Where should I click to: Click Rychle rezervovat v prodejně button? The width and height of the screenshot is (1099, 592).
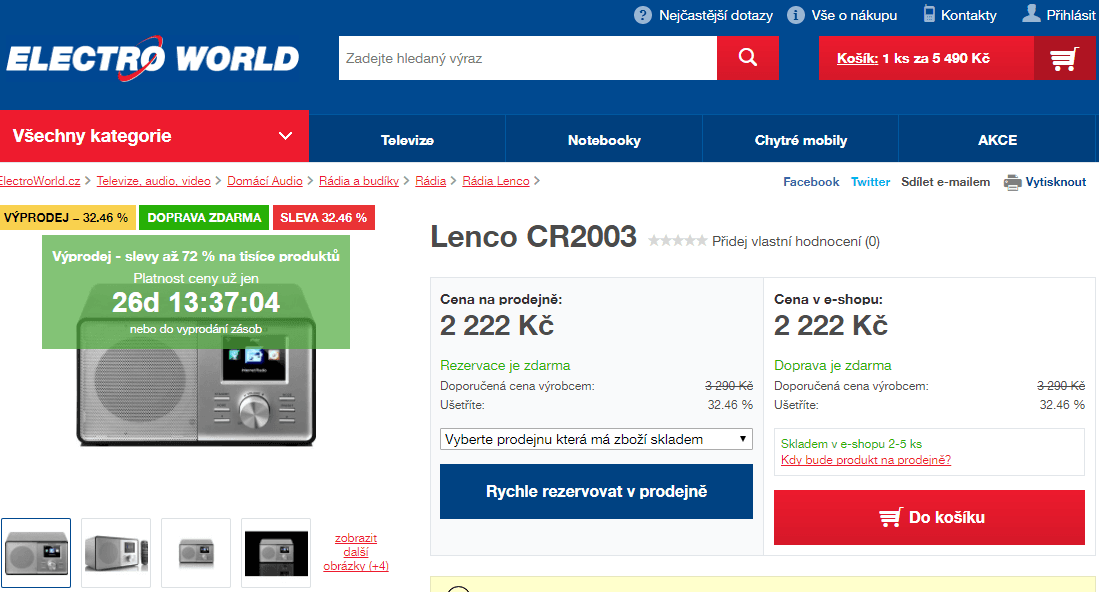coord(596,492)
